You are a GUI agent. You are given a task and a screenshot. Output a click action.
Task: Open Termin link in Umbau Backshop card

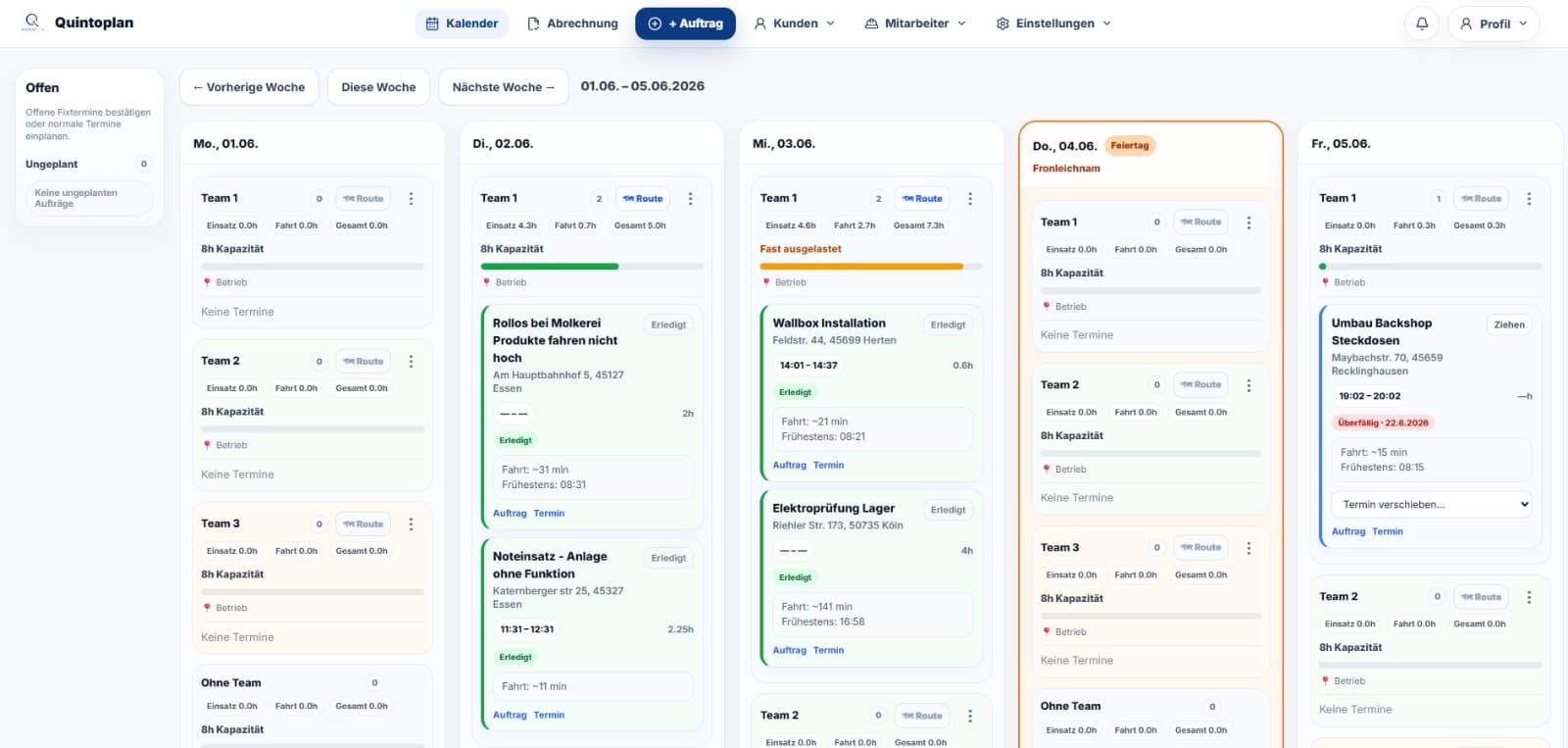pyautogui.click(x=1388, y=532)
